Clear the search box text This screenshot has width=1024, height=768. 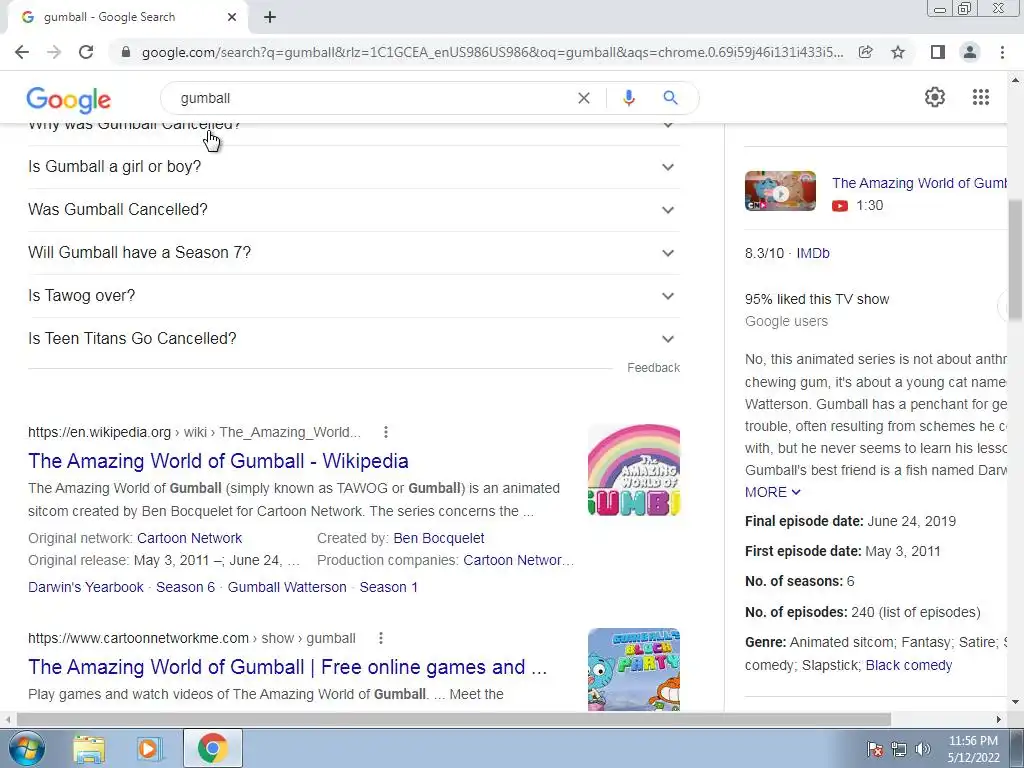click(584, 98)
